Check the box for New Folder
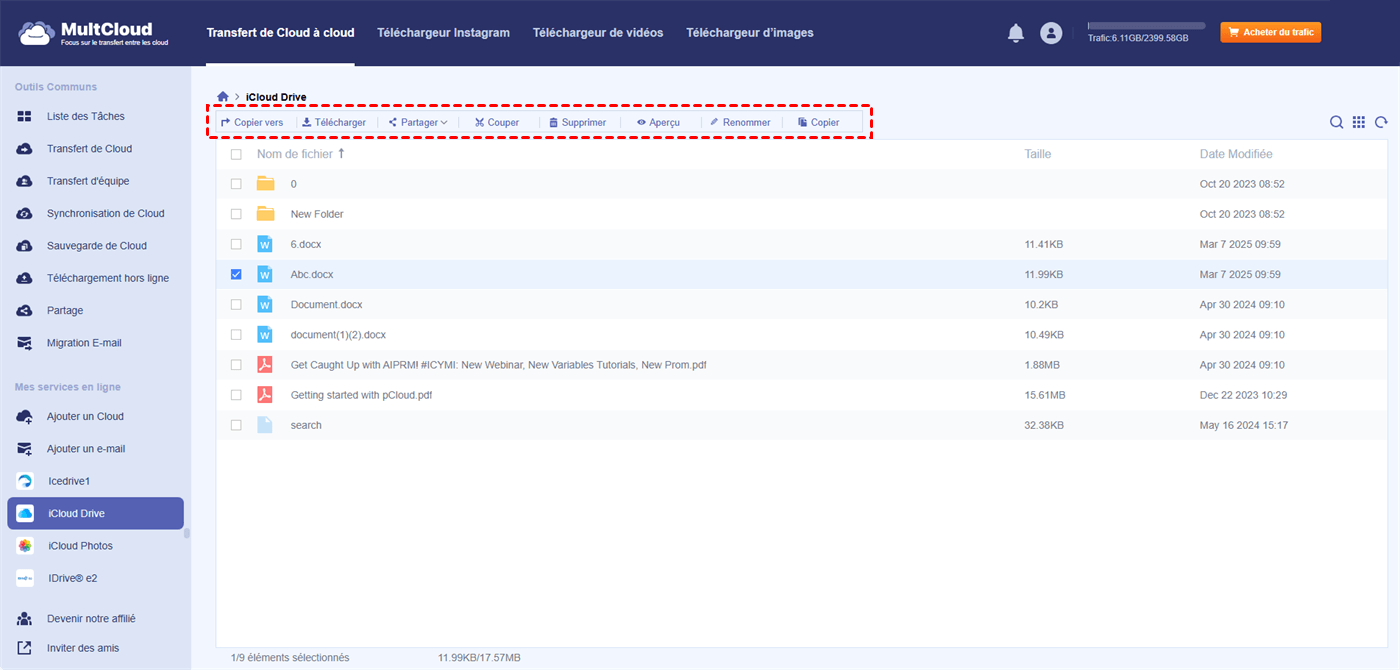The width and height of the screenshot is (1400, 670). (236, 214)
